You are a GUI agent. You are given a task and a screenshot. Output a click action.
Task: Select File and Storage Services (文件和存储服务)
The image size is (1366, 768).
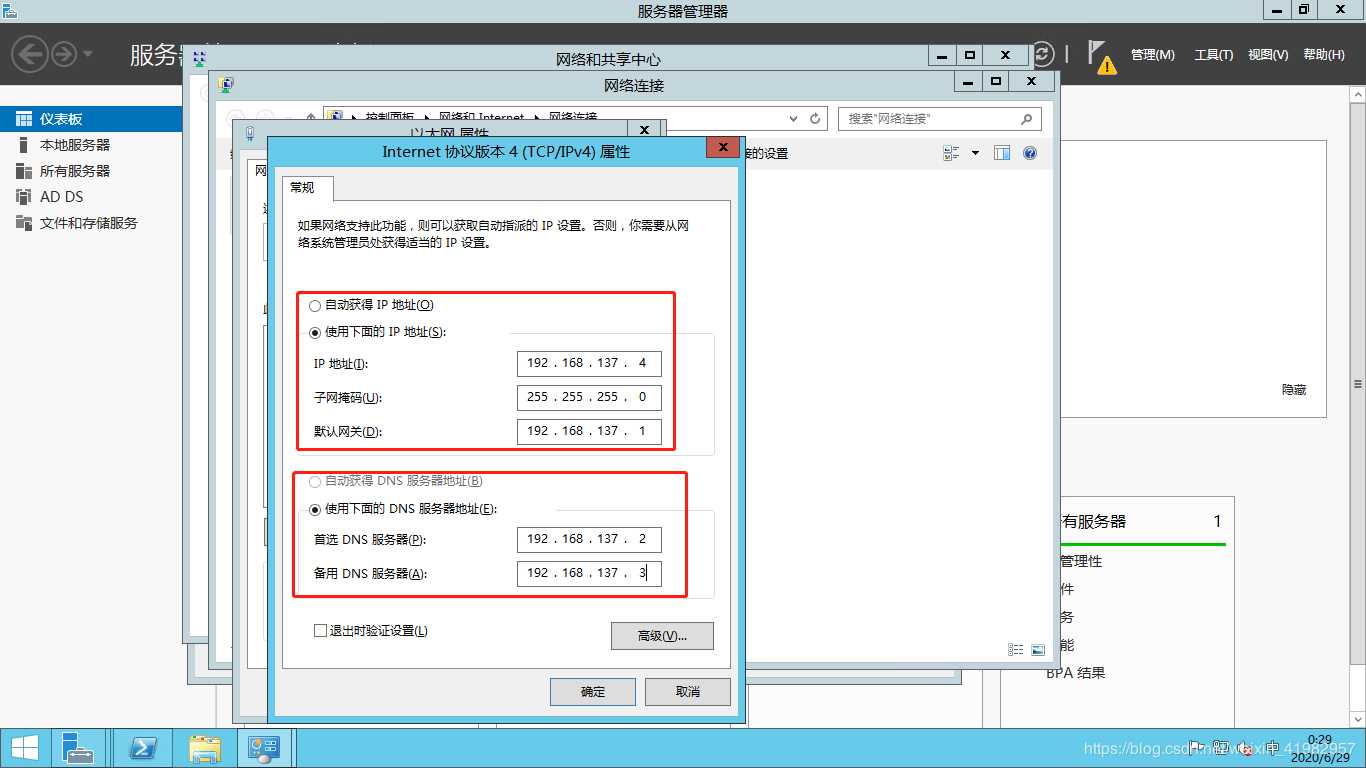91,223
